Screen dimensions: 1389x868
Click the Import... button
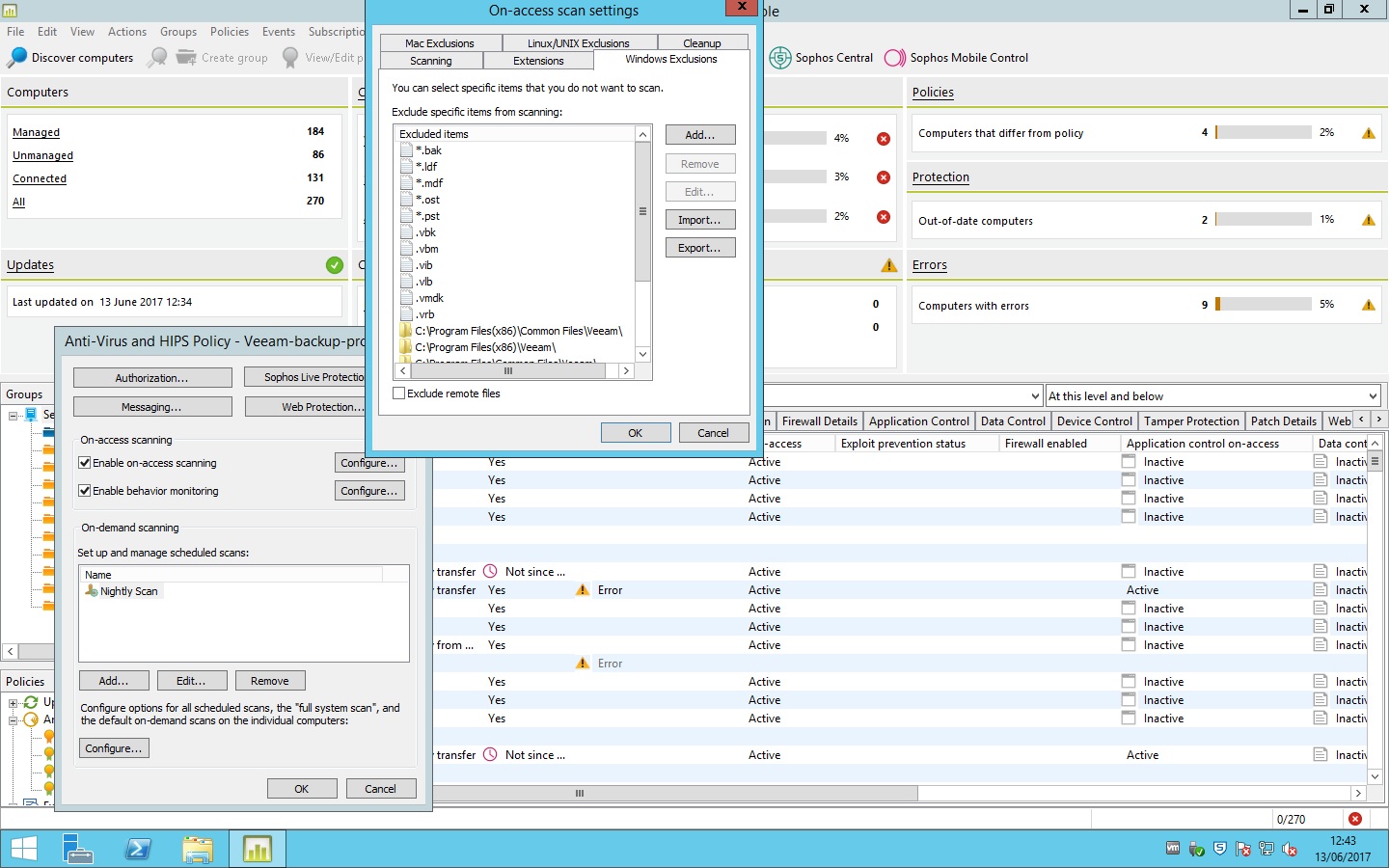click(700, 220)
